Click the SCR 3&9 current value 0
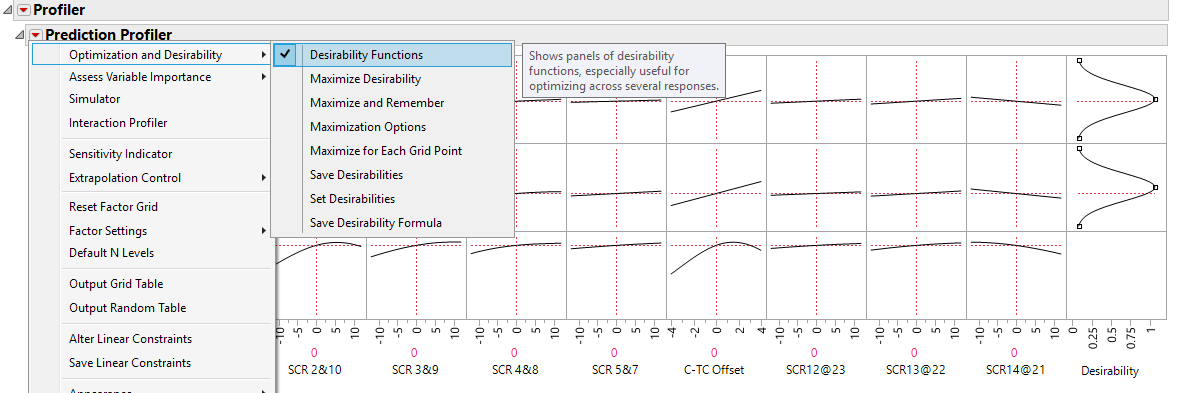This screenshot has height=393, width=1179. 414,352
